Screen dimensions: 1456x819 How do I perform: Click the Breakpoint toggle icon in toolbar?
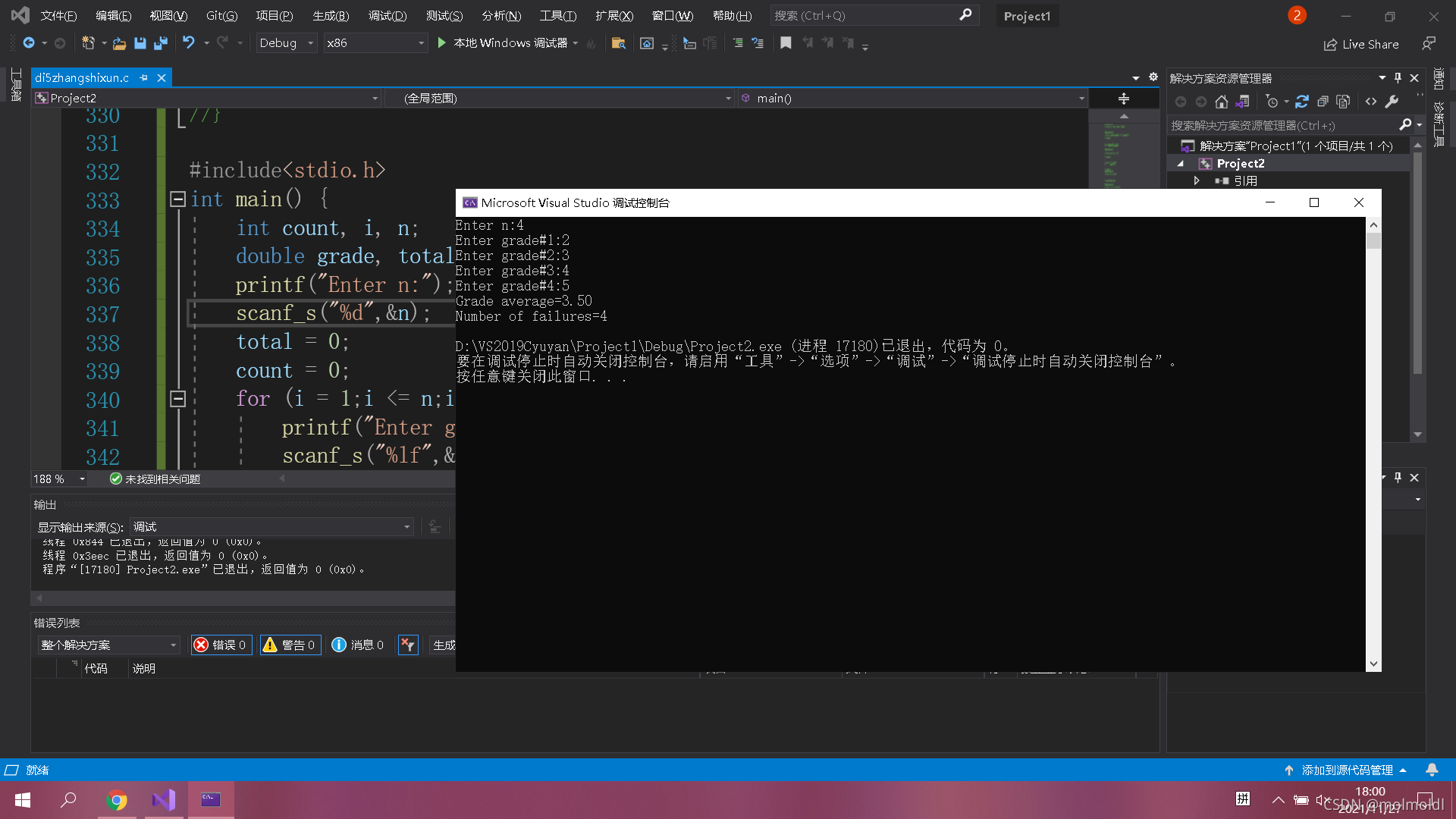coord(786,43)
